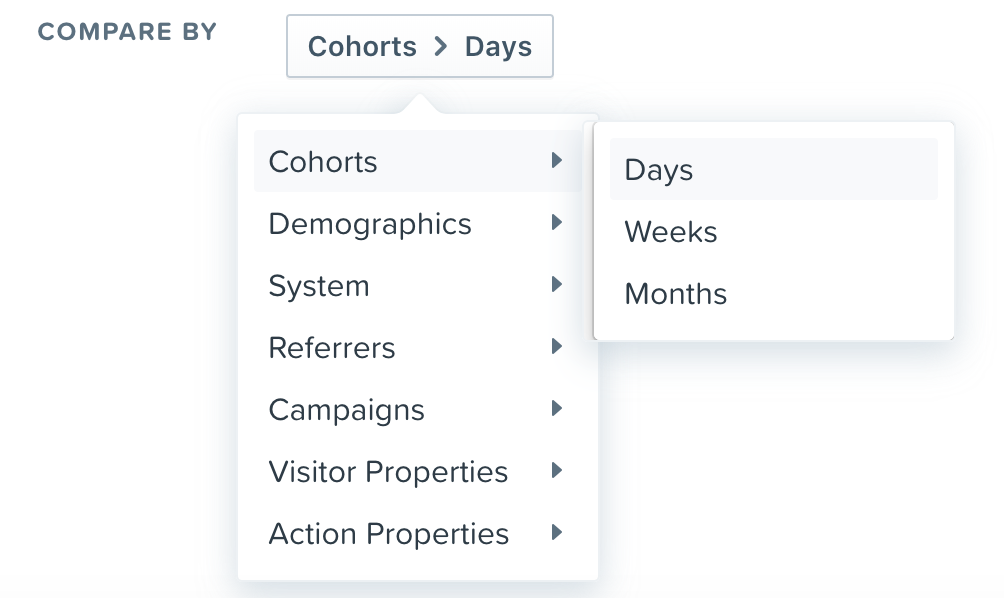Screen dimensions: 1004x598
Task: Select Days in the cohort submenu
Action: click(x=659, y=170)
